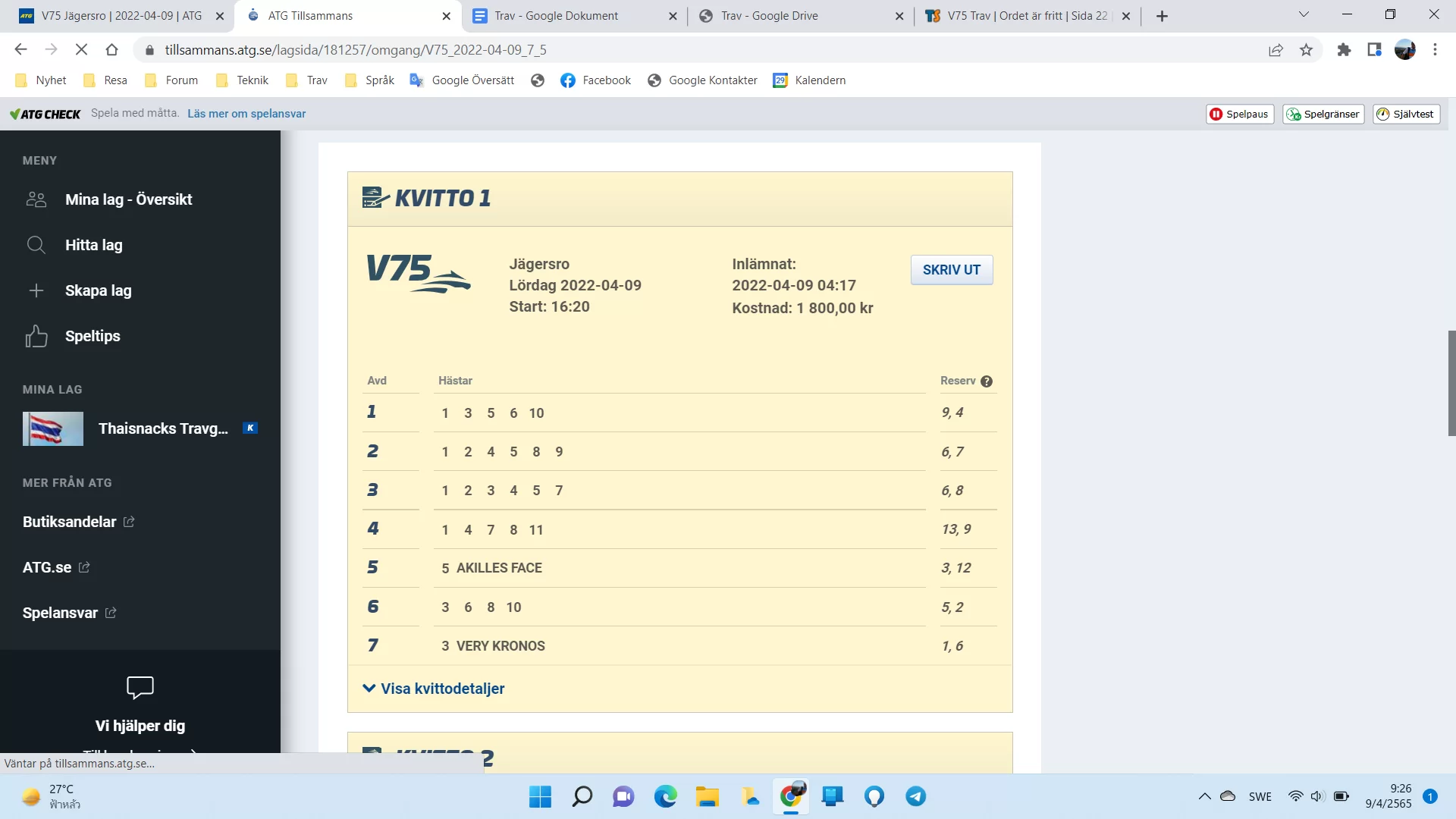Open the browser Extensions puzzle icon

1344,50
